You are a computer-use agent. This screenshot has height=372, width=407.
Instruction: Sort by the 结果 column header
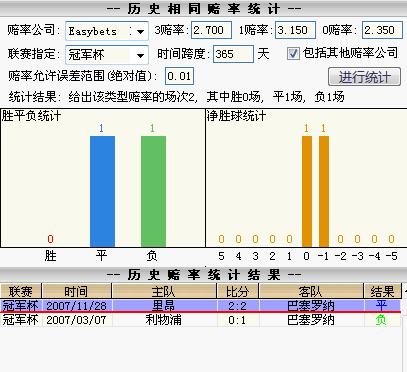pyautogui.click(x=382, y=291)
